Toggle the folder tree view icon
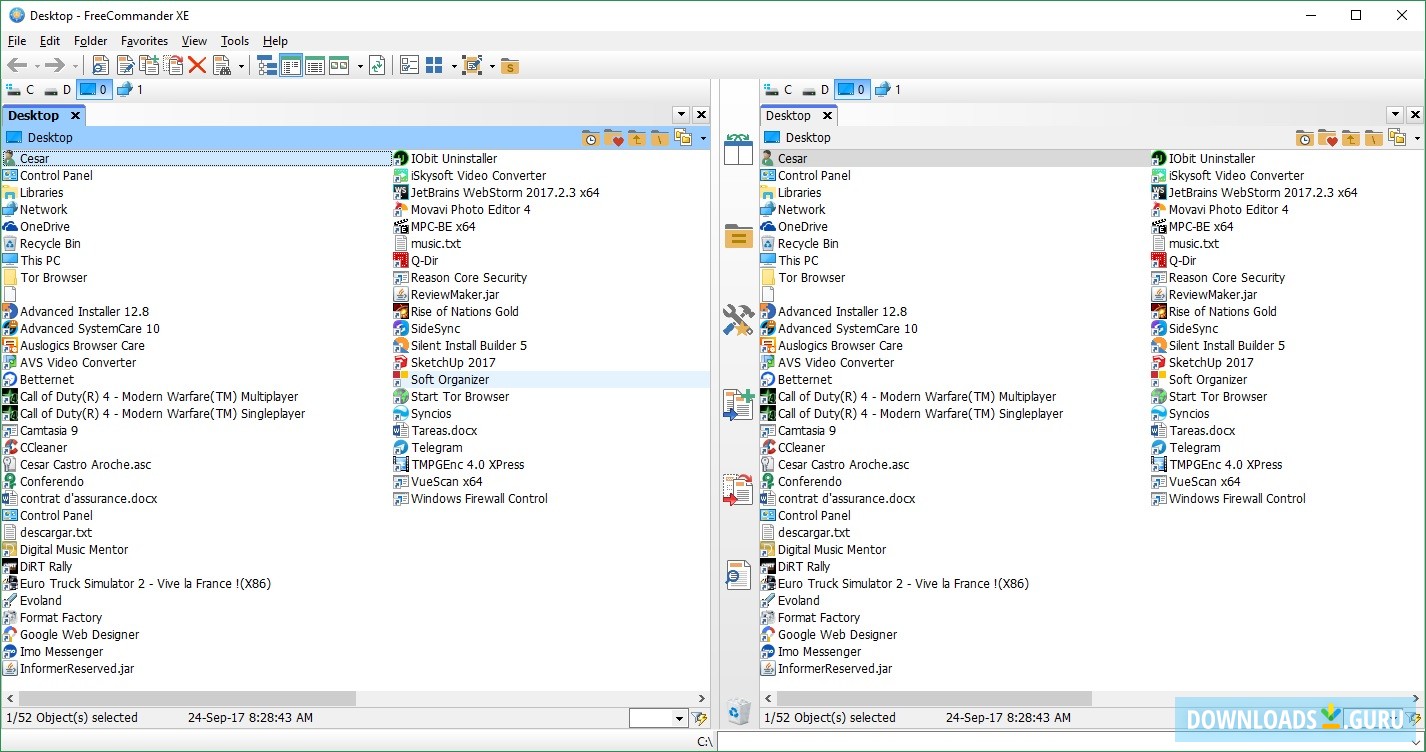The image size is (1426, 752). 267,66
